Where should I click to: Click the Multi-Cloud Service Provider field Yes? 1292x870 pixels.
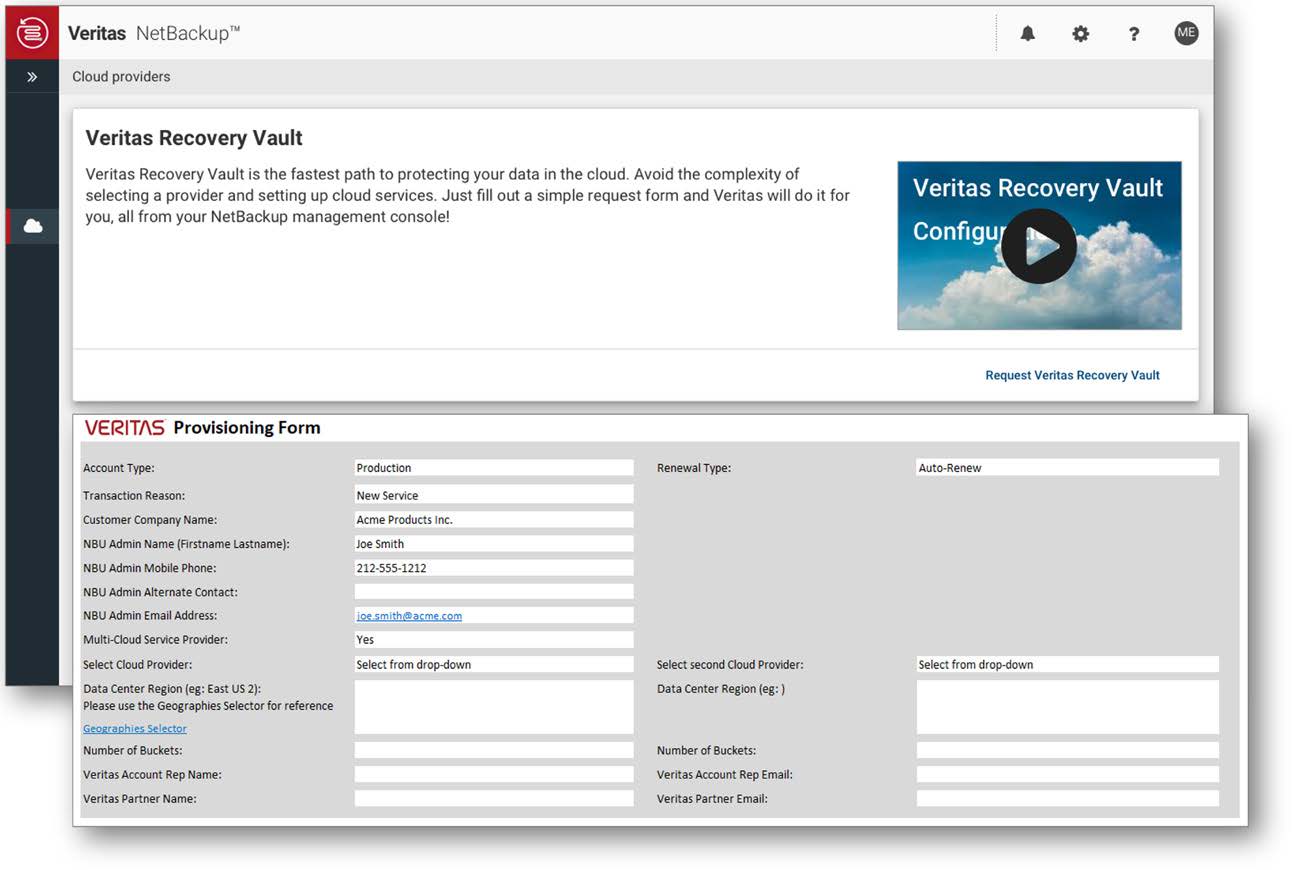pos(494,640)
